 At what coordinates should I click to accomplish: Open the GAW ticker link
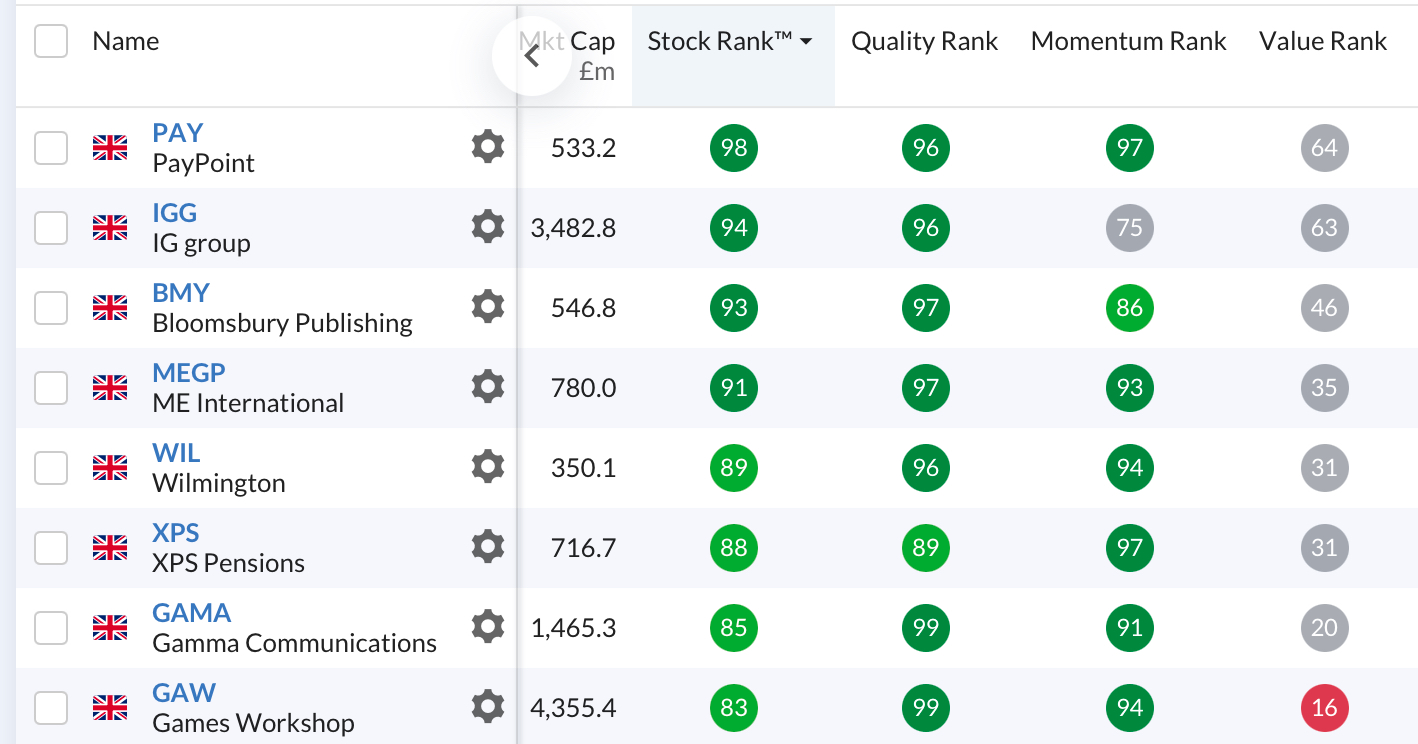(184, 693)
